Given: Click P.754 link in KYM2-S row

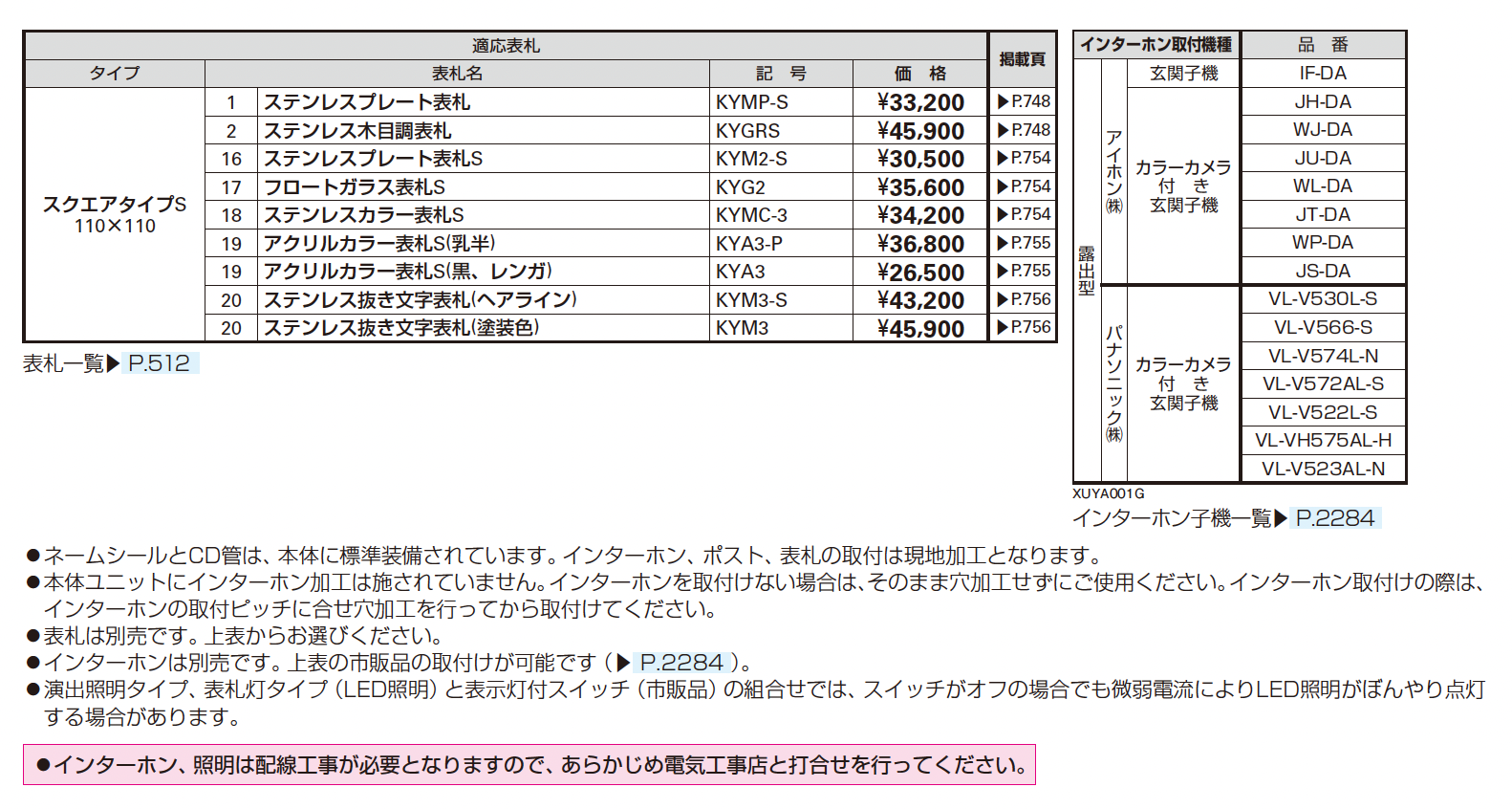Looking at the screenshot, I should click(1024, 158).
